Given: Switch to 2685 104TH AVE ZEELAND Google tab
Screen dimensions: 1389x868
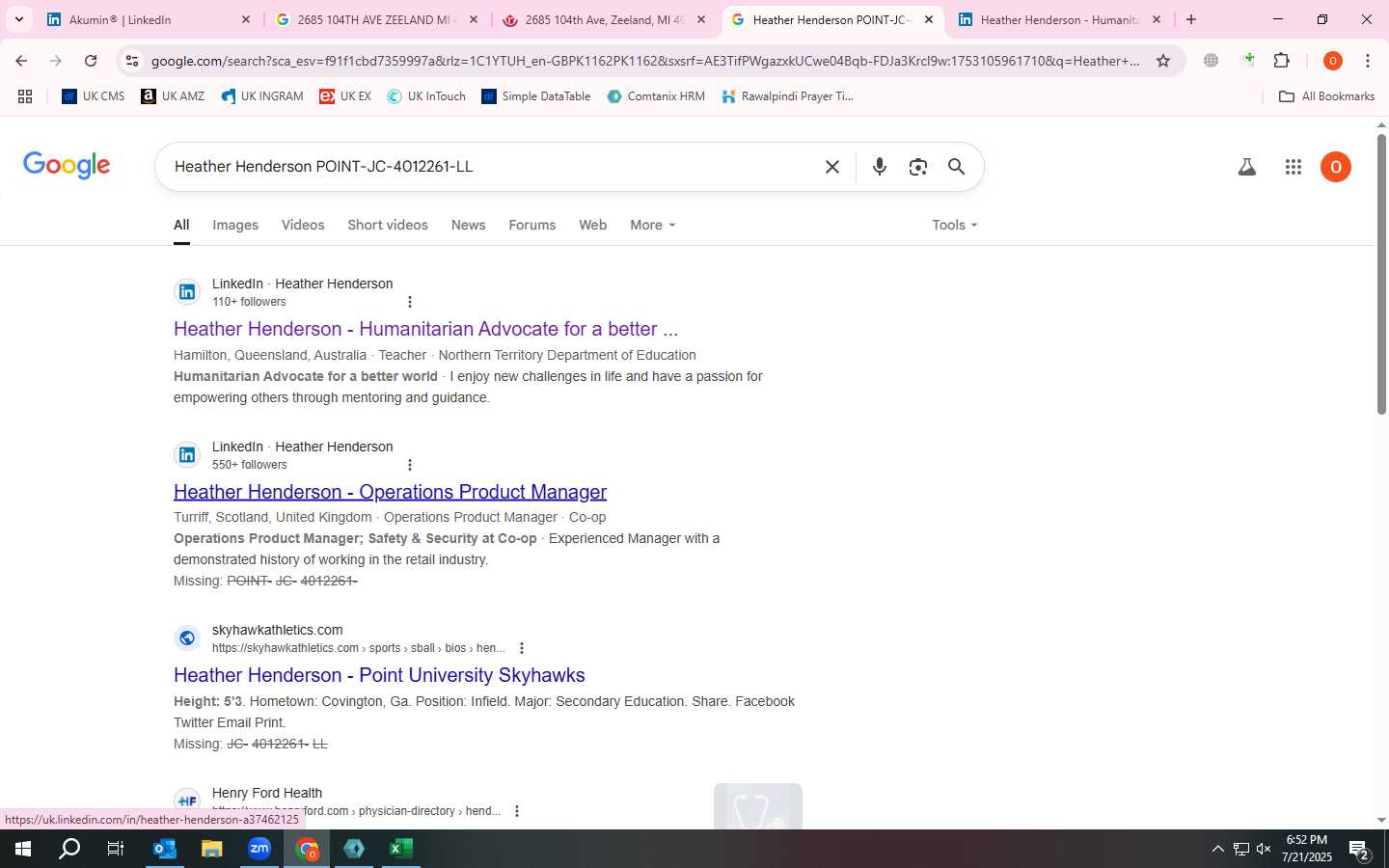Looking at the screenshot, I should tap(376, 19).
